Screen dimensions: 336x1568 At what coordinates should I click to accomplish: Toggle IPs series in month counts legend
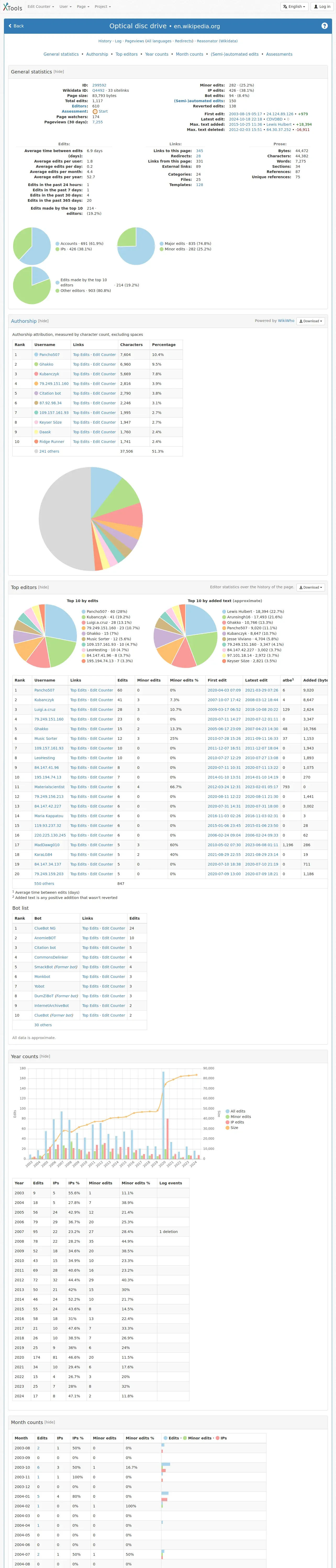pos(221,1438)
